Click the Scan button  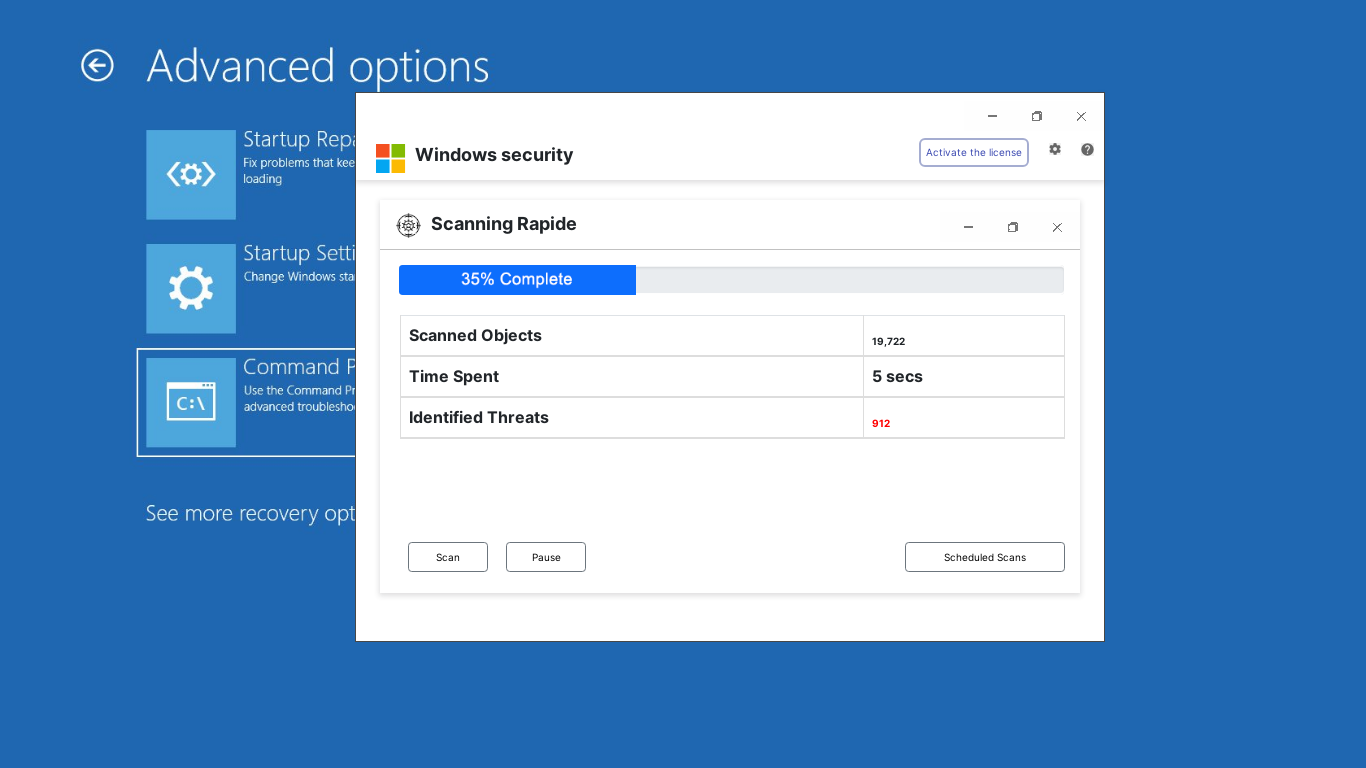(x=448, y=557)
